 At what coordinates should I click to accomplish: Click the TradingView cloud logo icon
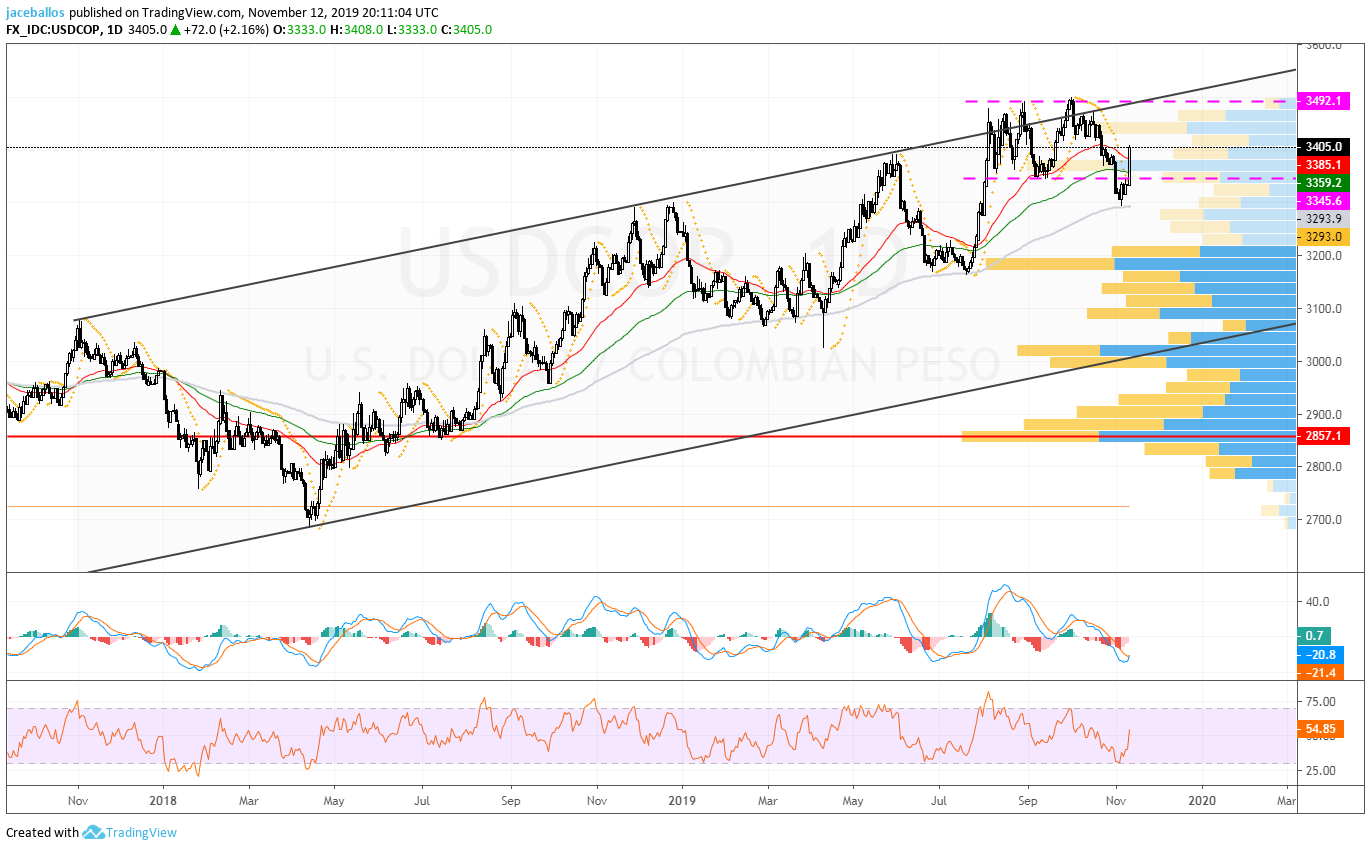pos(94,832)
